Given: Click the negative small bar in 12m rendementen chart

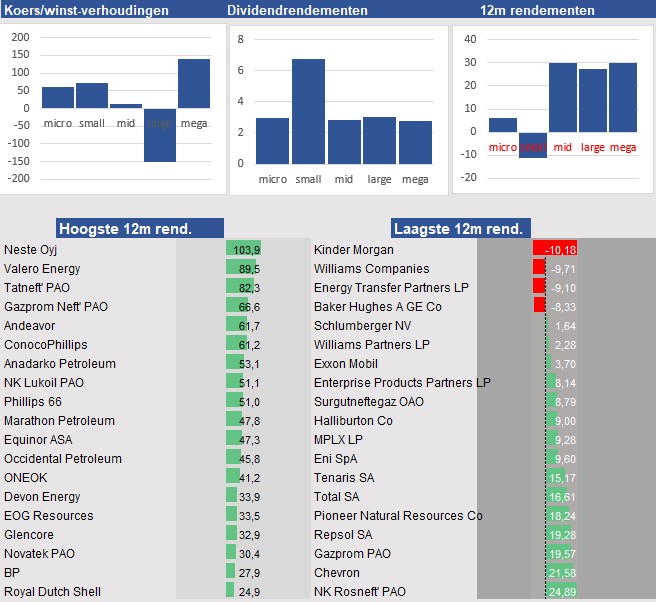Looking at the screenshot, I should click(533, 145).
